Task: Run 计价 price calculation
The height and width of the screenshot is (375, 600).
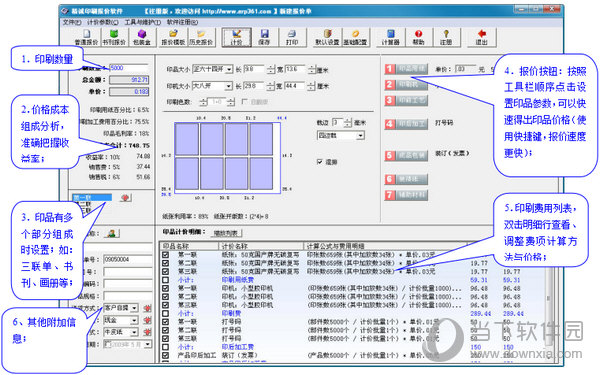Action: point(236,38)
